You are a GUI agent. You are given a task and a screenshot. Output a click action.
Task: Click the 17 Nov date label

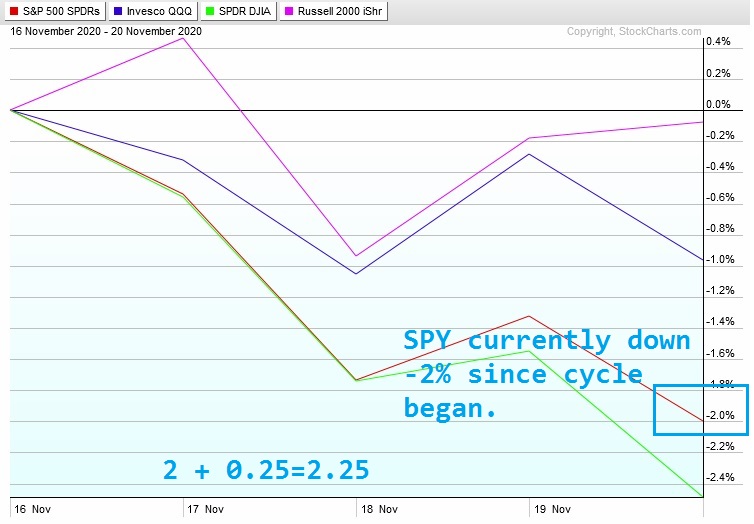point(205,510)
